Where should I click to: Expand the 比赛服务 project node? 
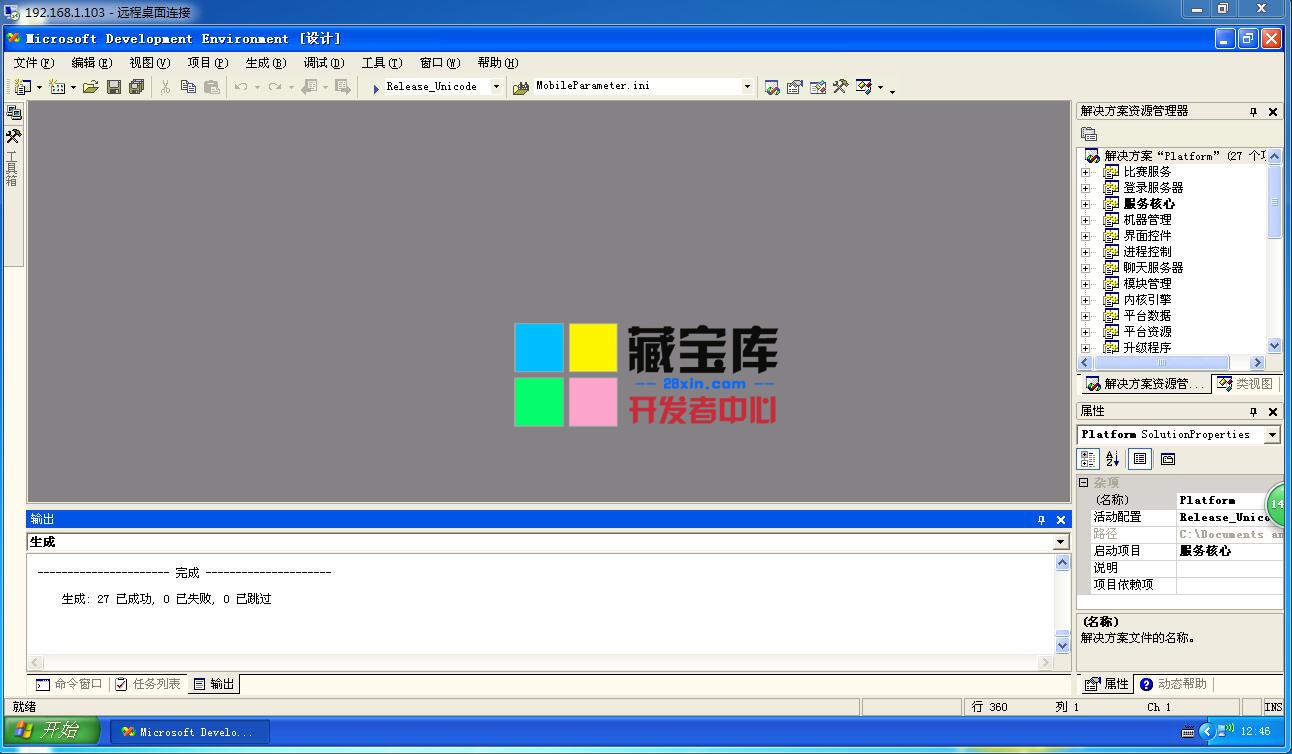pos(1086,172)
